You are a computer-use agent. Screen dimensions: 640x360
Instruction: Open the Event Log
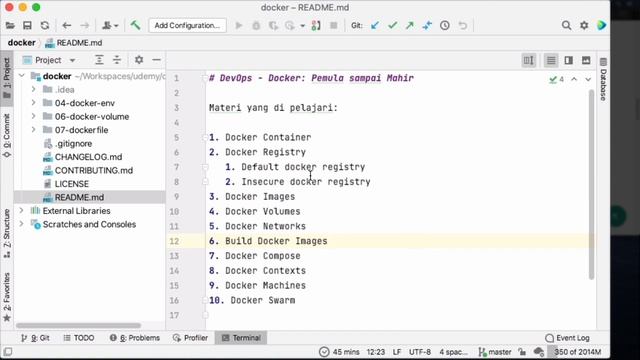point(567,338)
